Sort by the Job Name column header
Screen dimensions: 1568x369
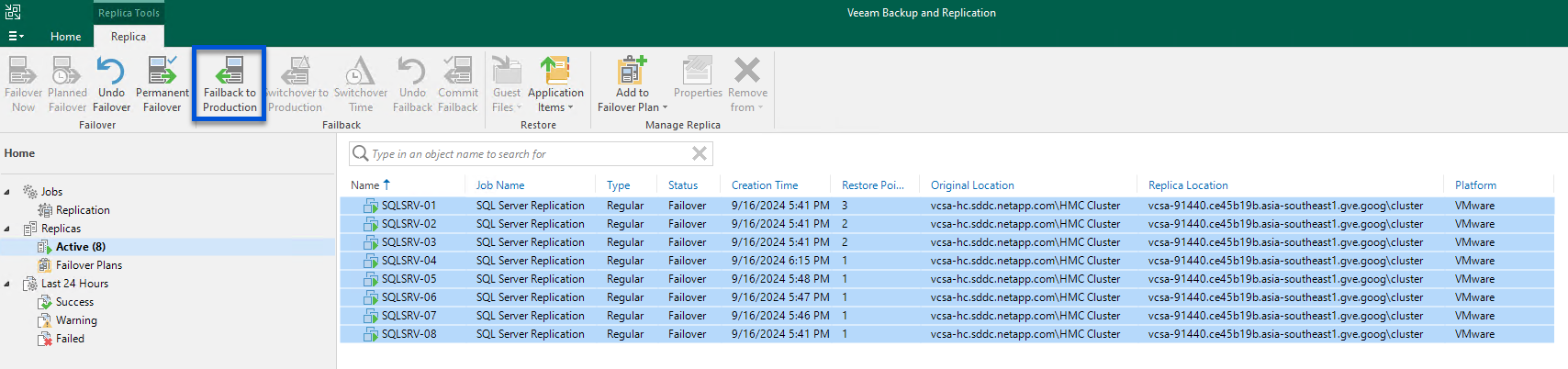(500, 184)
